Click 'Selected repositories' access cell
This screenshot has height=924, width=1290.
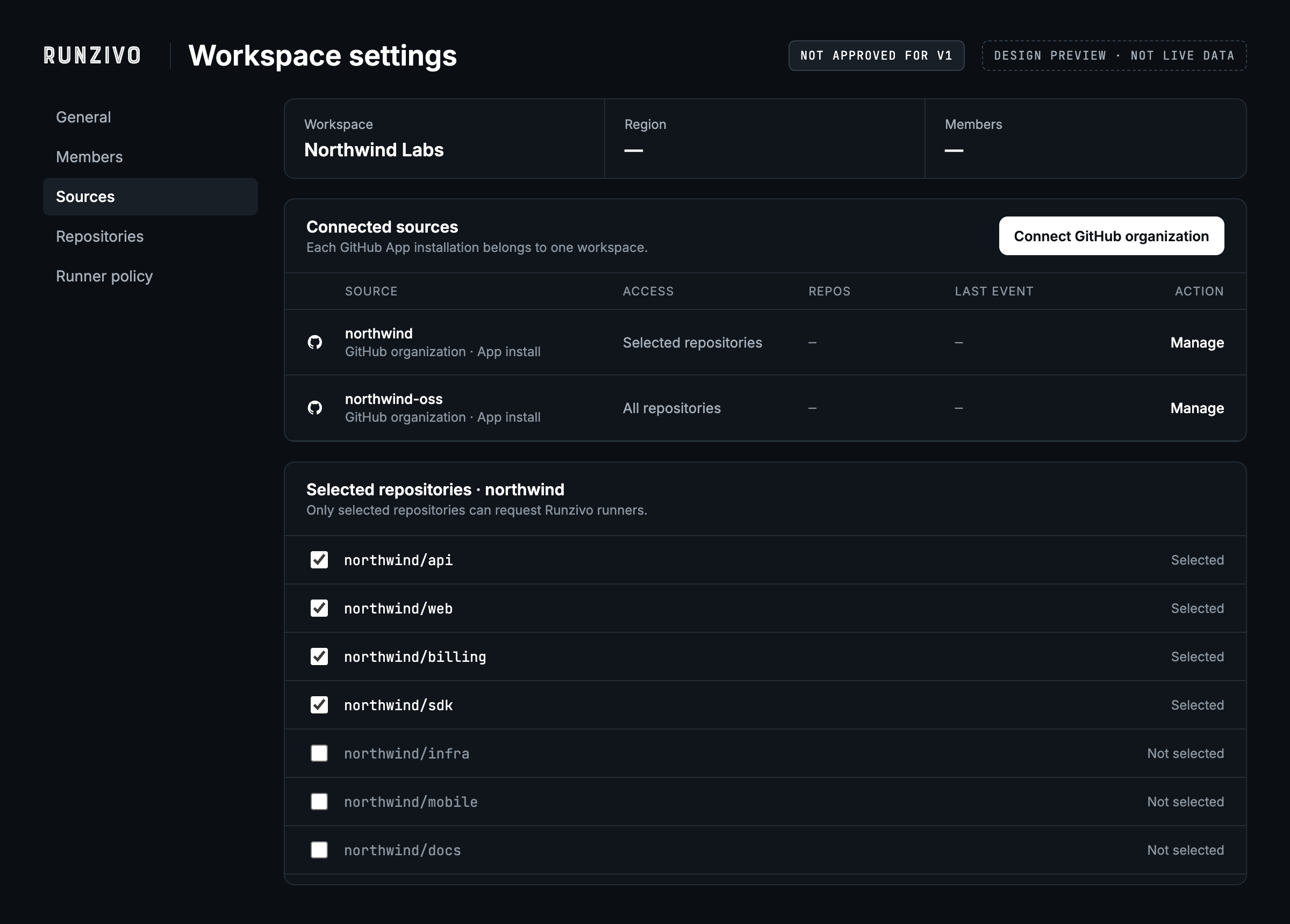[692, 343]
